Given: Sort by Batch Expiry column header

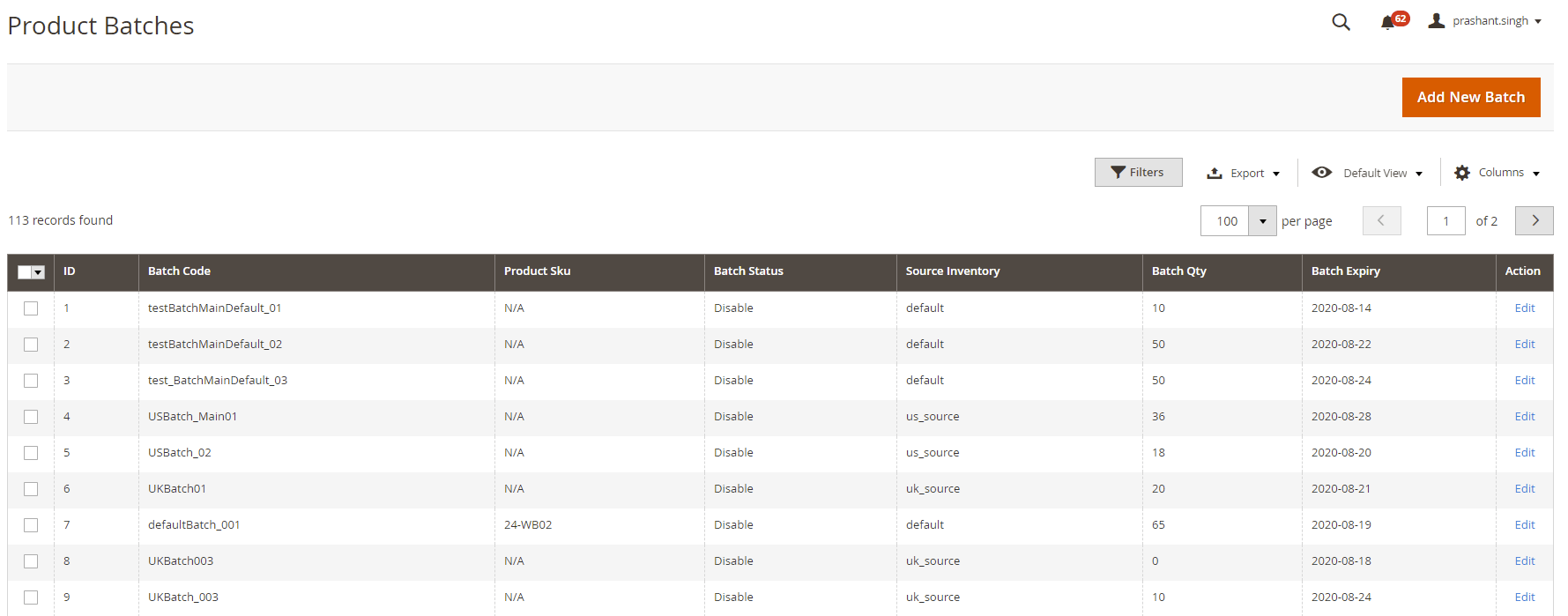Looking at the screenshot, I should 1345,271.
